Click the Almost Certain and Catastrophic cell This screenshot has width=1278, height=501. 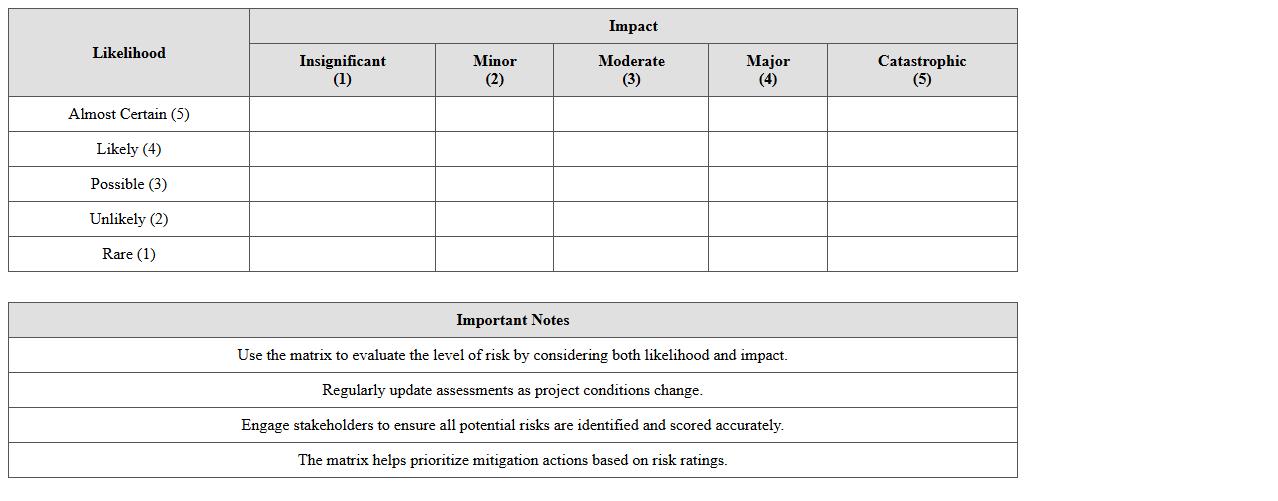pyautogui.click(x=922, y=114)
